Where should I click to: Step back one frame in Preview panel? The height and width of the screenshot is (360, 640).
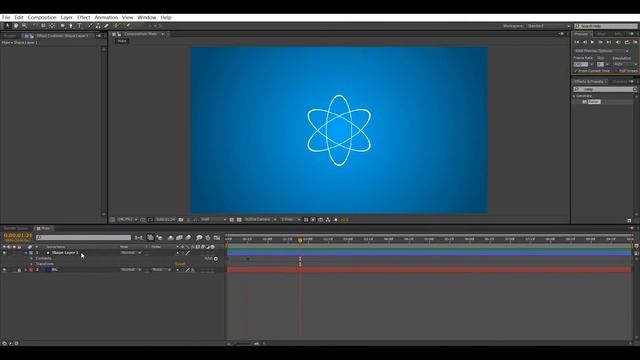pyautogui.click(x=585, y=42)
